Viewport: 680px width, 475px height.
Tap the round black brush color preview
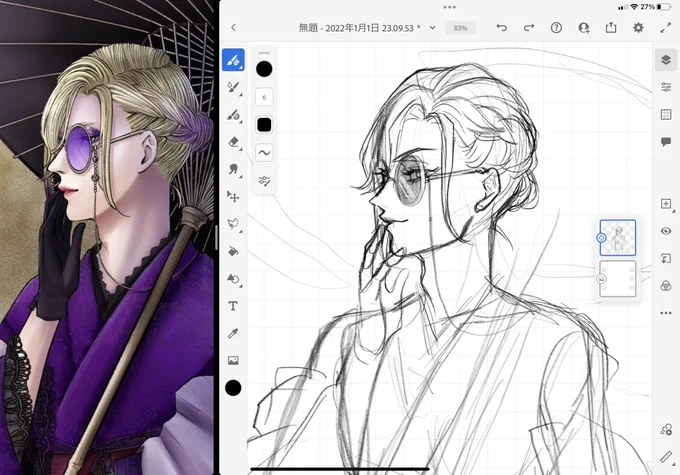pos(264,69)
